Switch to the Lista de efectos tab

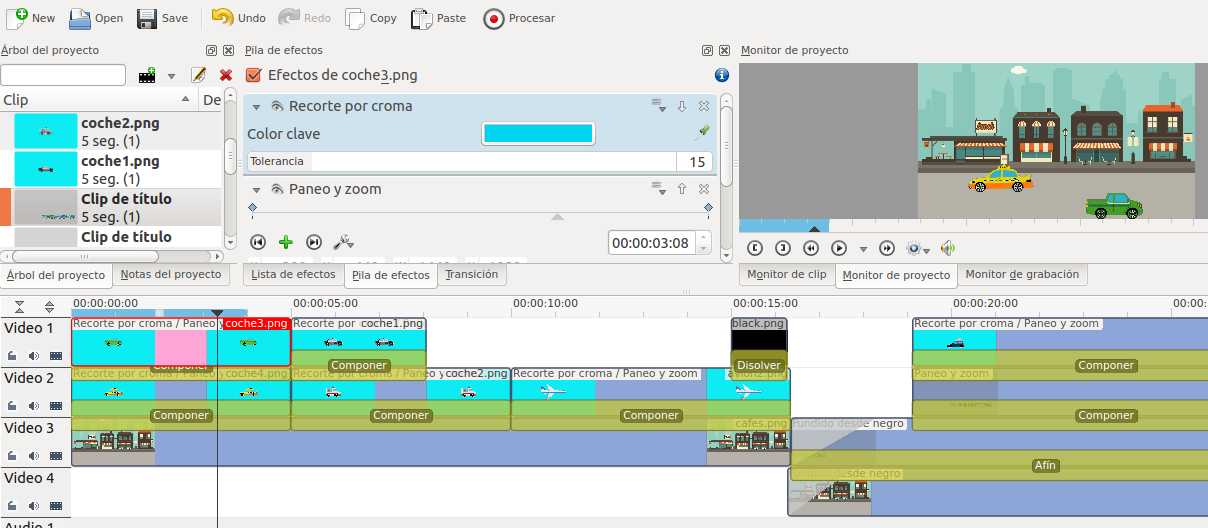tap(293, 274)
